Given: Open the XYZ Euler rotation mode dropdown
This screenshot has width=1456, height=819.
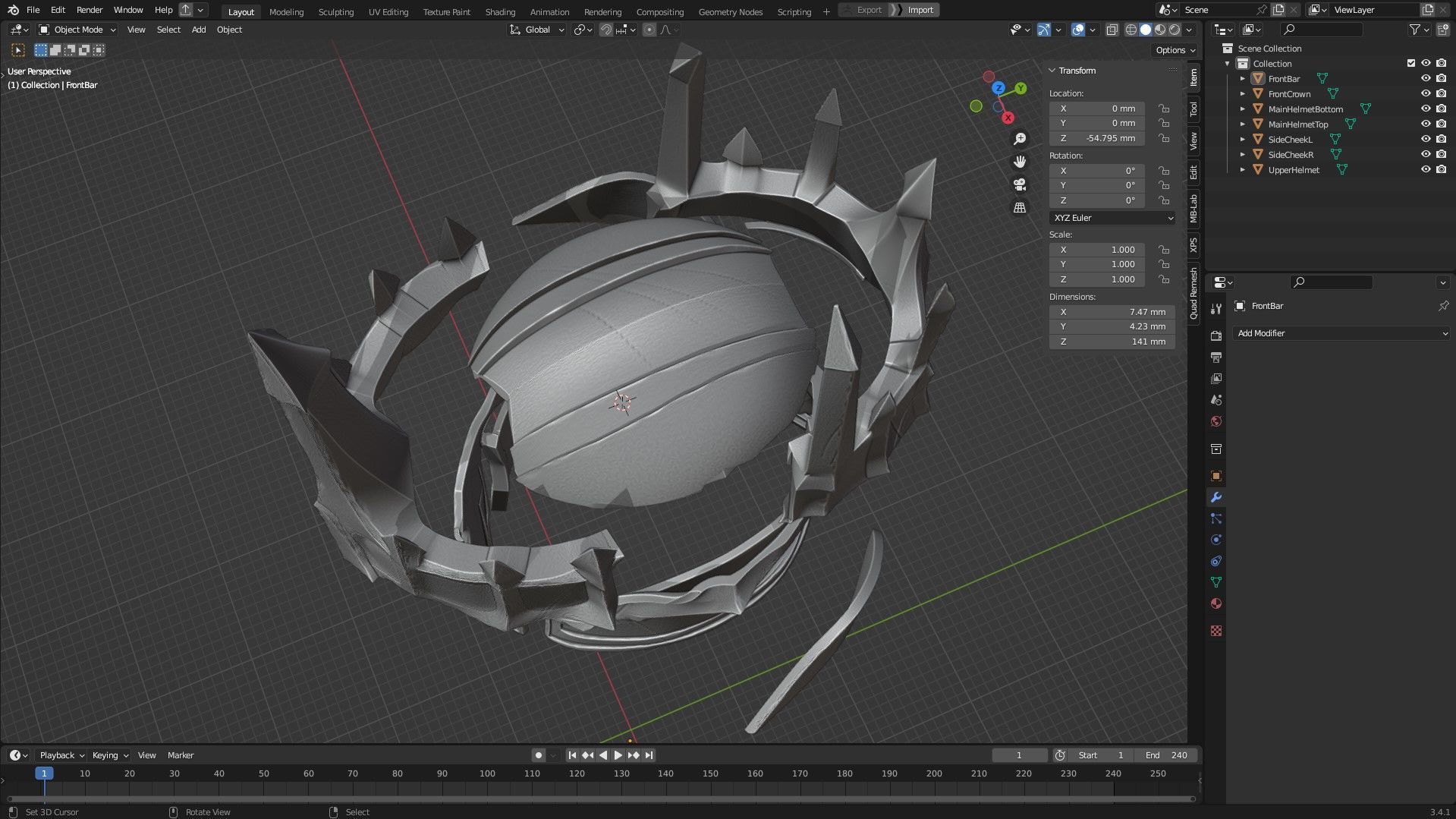Looking at the screenshot, I should click(x=1112, y=218).
